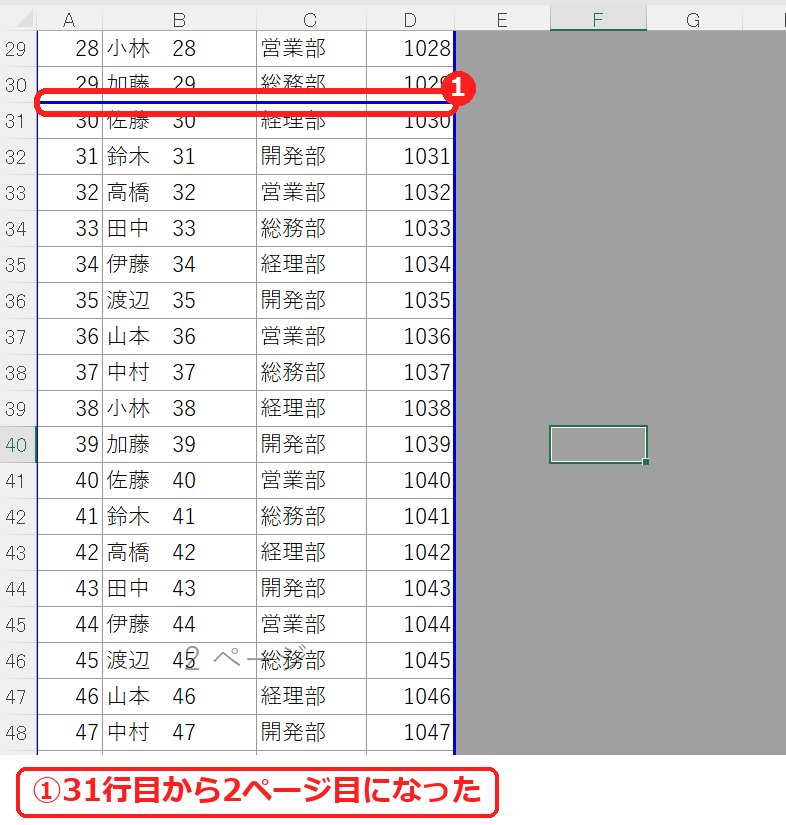The image size is (786, 825).
Task: Click 経理部 cell in row 35
Action: pyautogui.click(x=311, y=265)
